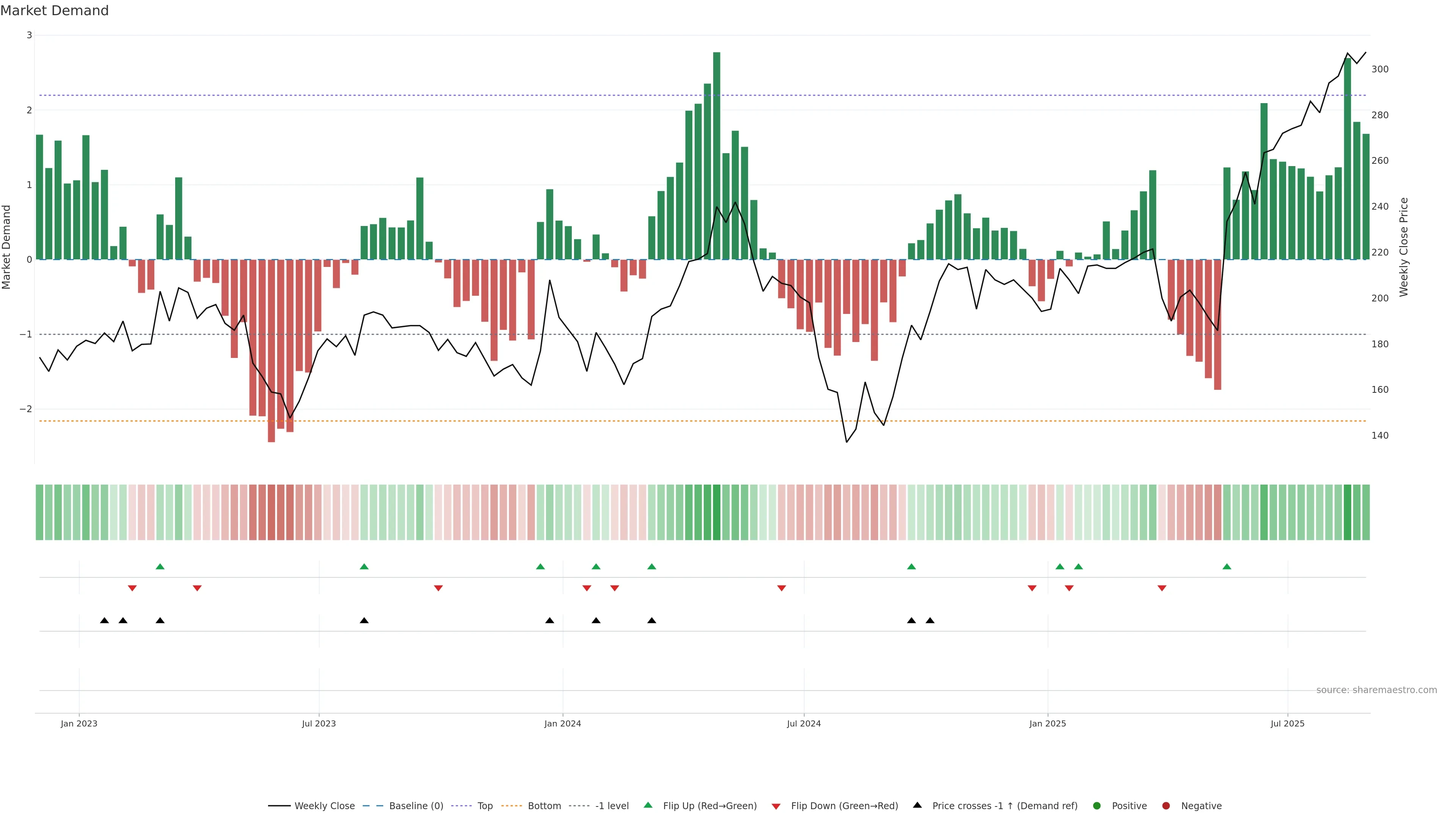The width and height of the screenshot is (1456, 819).
Task: Click the lowest red demand bar
Action: (271, 350)
